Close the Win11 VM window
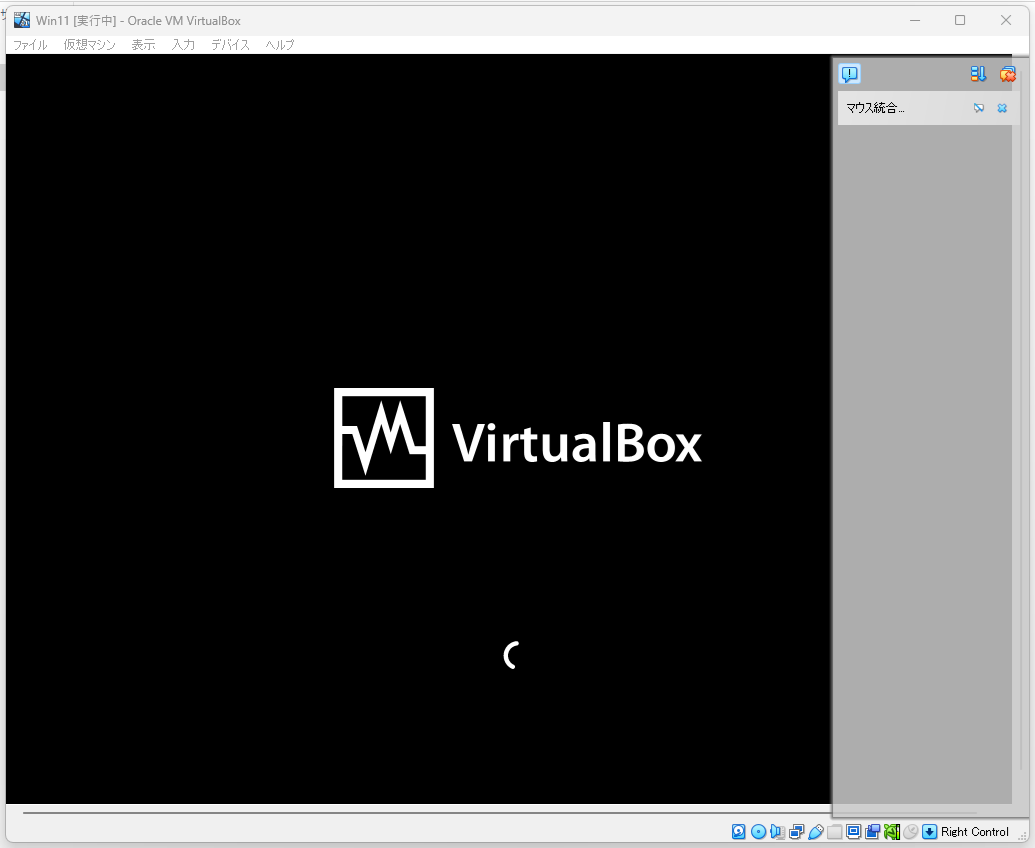Viewport: 1035px width, 848px height. pyautogui.click(x=1006, y=20)
